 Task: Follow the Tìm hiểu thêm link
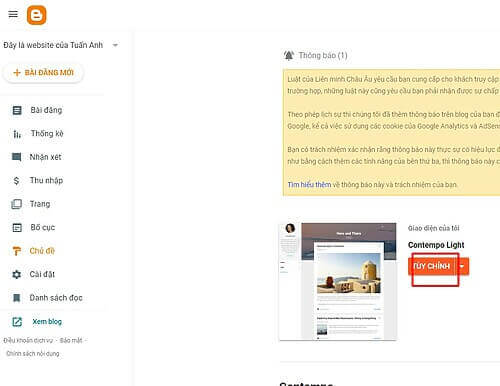pos(309,185)
